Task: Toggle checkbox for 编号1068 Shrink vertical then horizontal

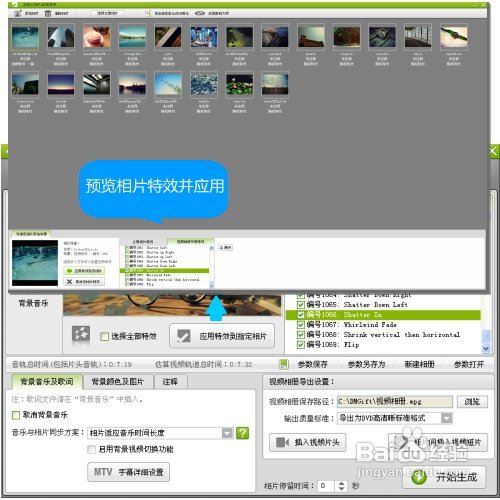Action: pyautogui.click(x=300, y=335)
